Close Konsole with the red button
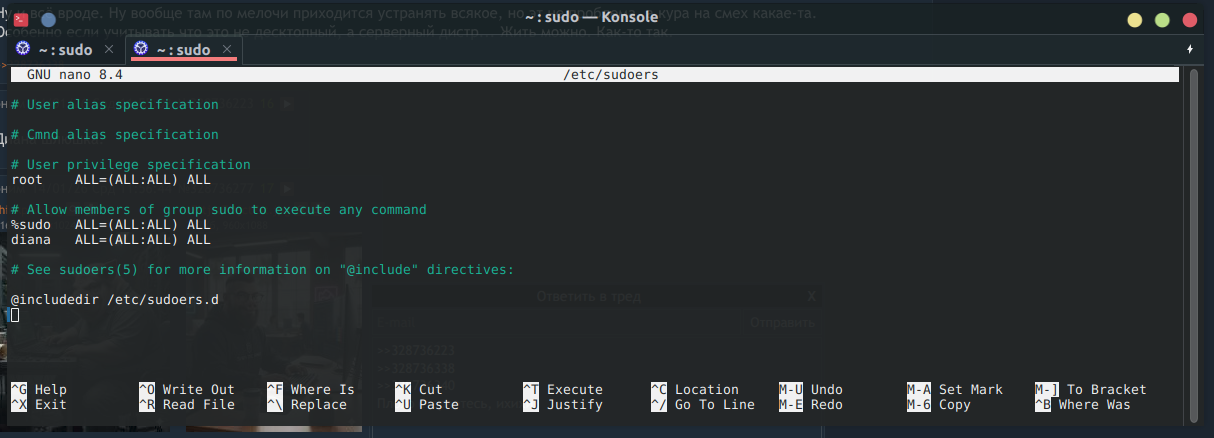Image resolution: width=1214 pixels, height=438 pixels. (x=1190, y=20)
